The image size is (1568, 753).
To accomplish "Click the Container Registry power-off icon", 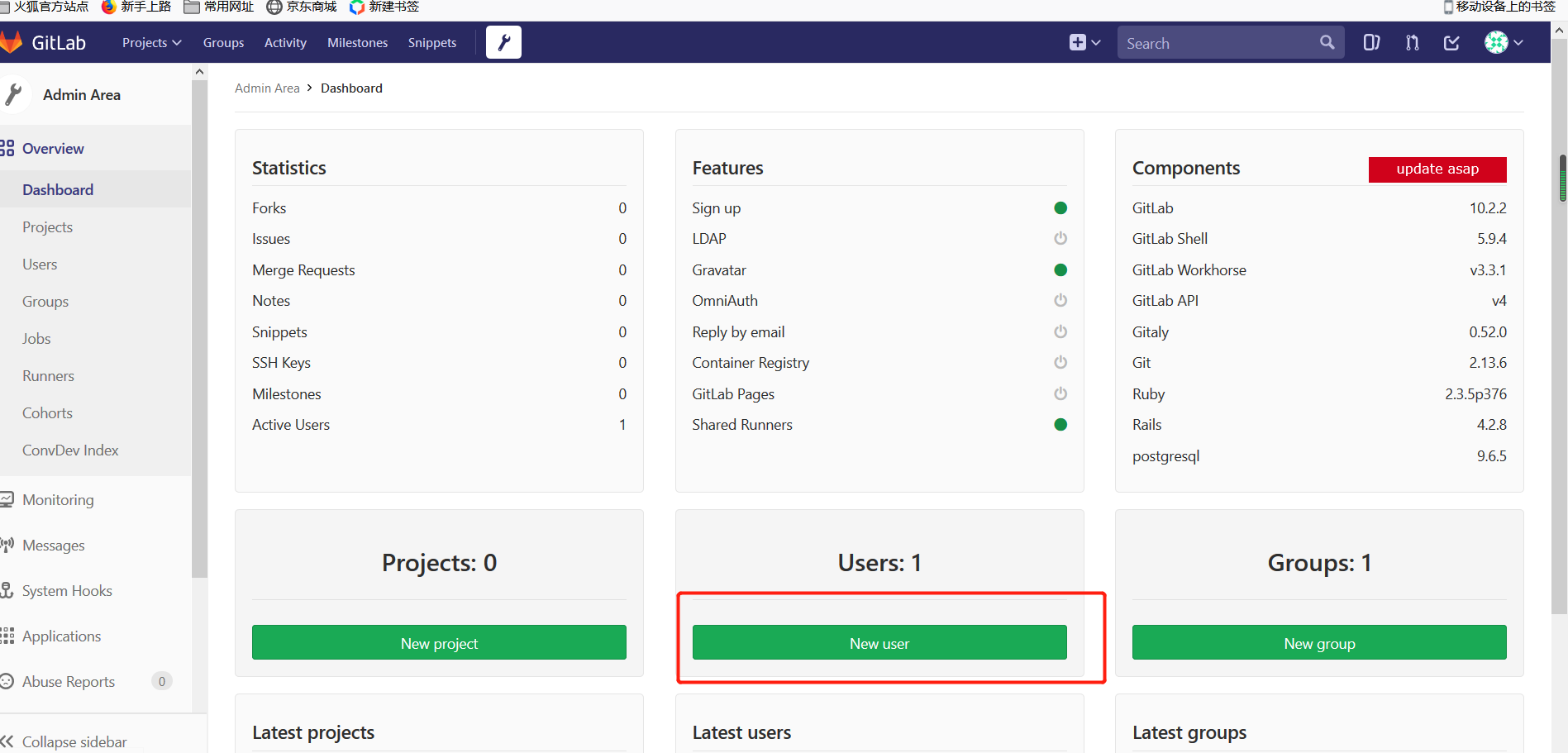I will pyautogui.click(x=1060, y=363).
